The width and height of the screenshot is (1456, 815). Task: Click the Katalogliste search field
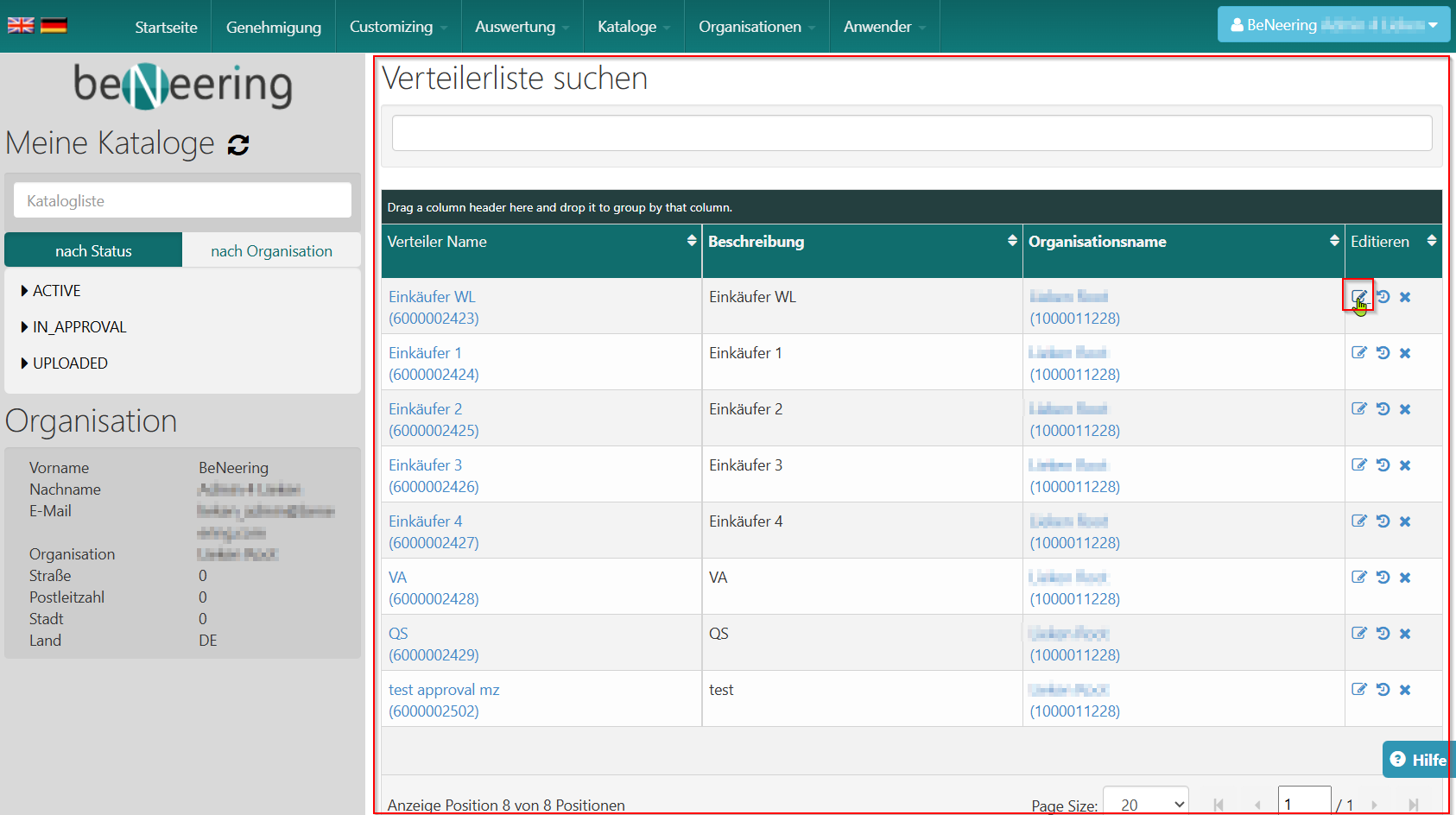coord(182,200)
